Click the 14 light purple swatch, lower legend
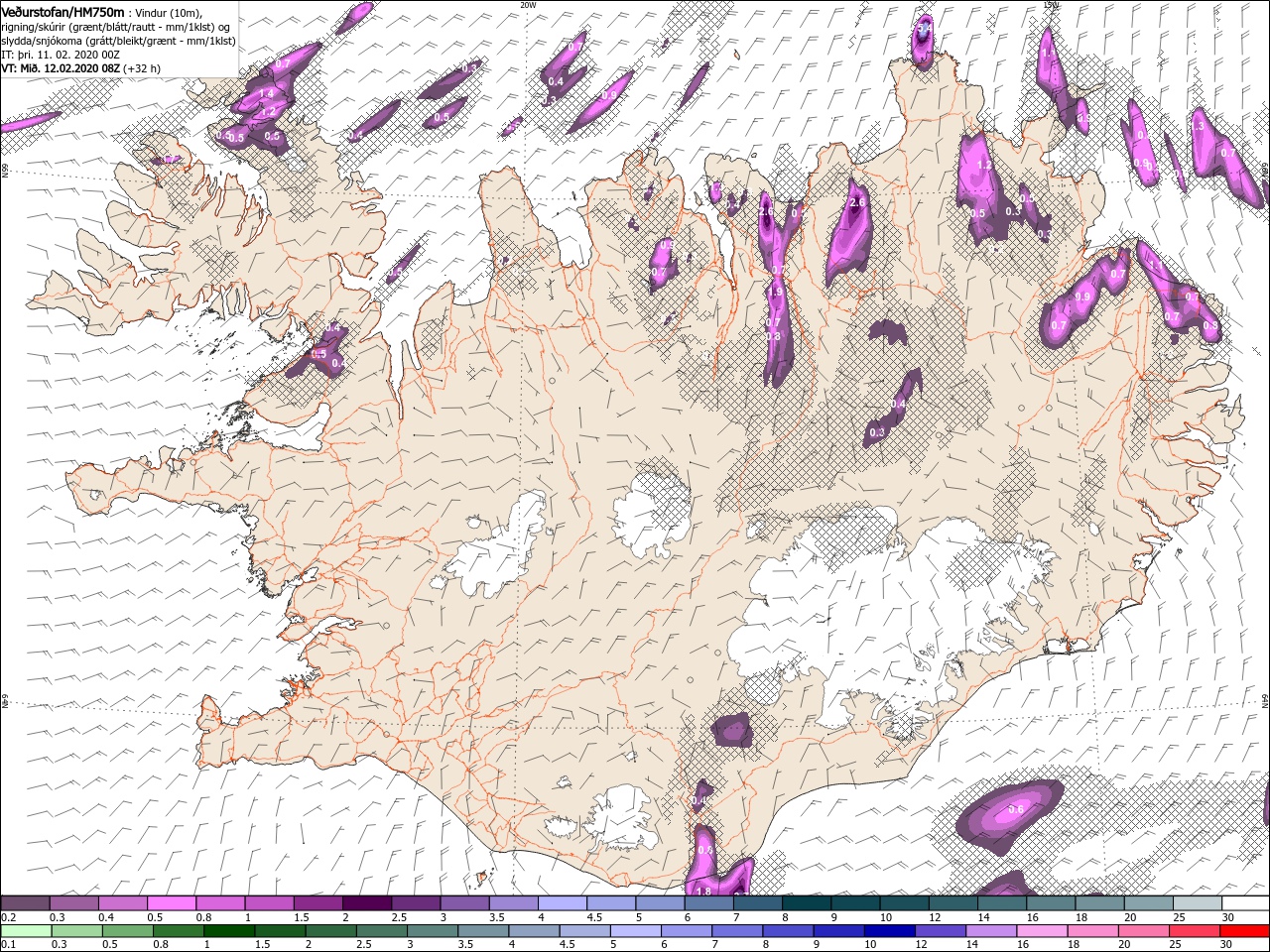 [x=990, y=931]
